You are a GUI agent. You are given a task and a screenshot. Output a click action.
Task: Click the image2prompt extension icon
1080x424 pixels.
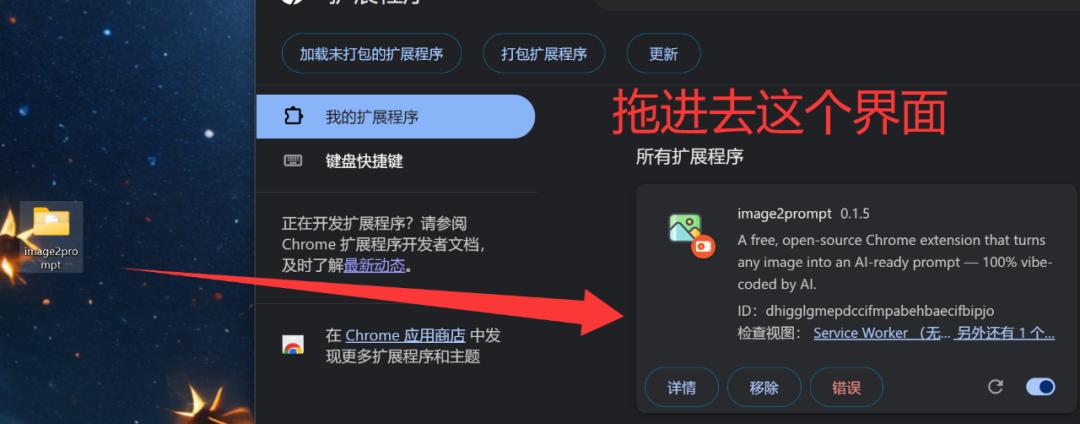click(x=691, y=236)
